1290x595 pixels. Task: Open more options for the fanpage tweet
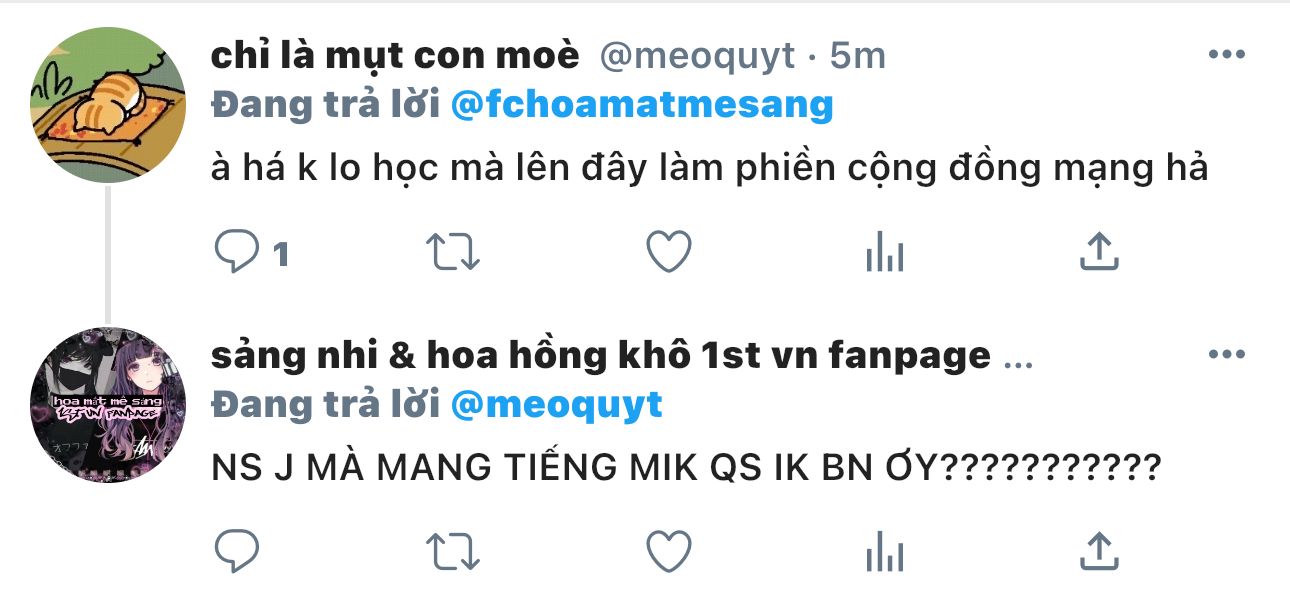coord(1226,354)
